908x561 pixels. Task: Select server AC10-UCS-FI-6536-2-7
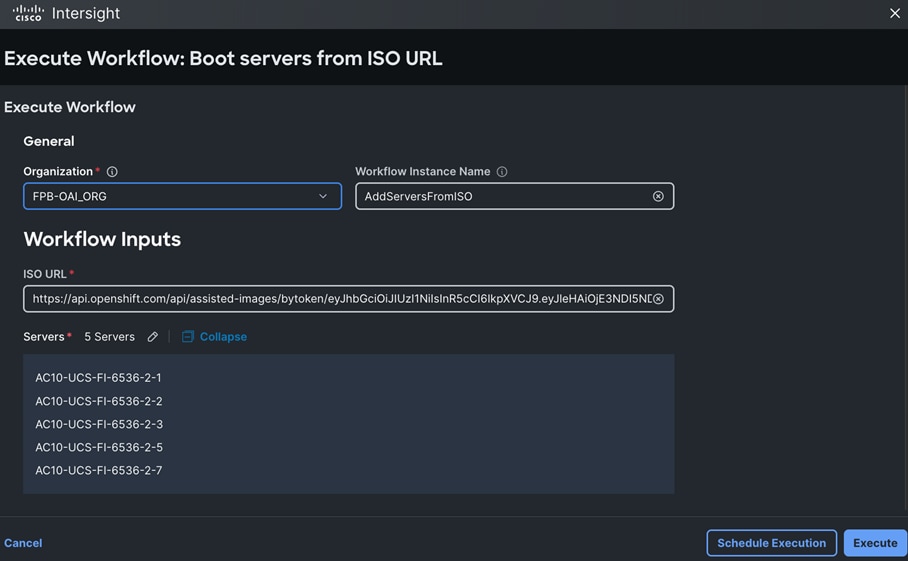[x=99, y=471]
